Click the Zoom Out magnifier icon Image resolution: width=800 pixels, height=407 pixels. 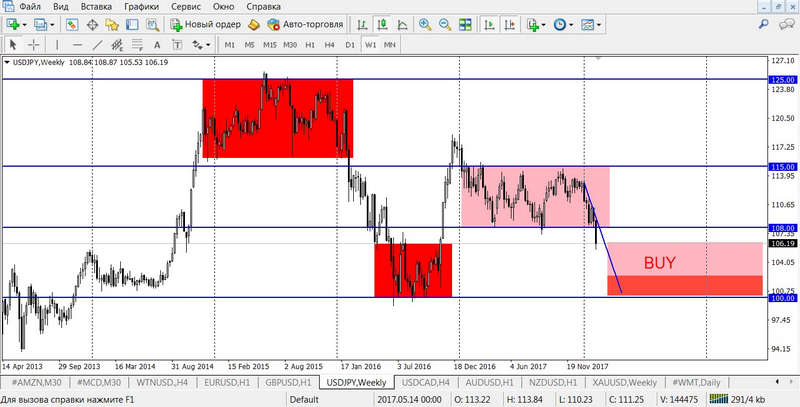point(444,24)
